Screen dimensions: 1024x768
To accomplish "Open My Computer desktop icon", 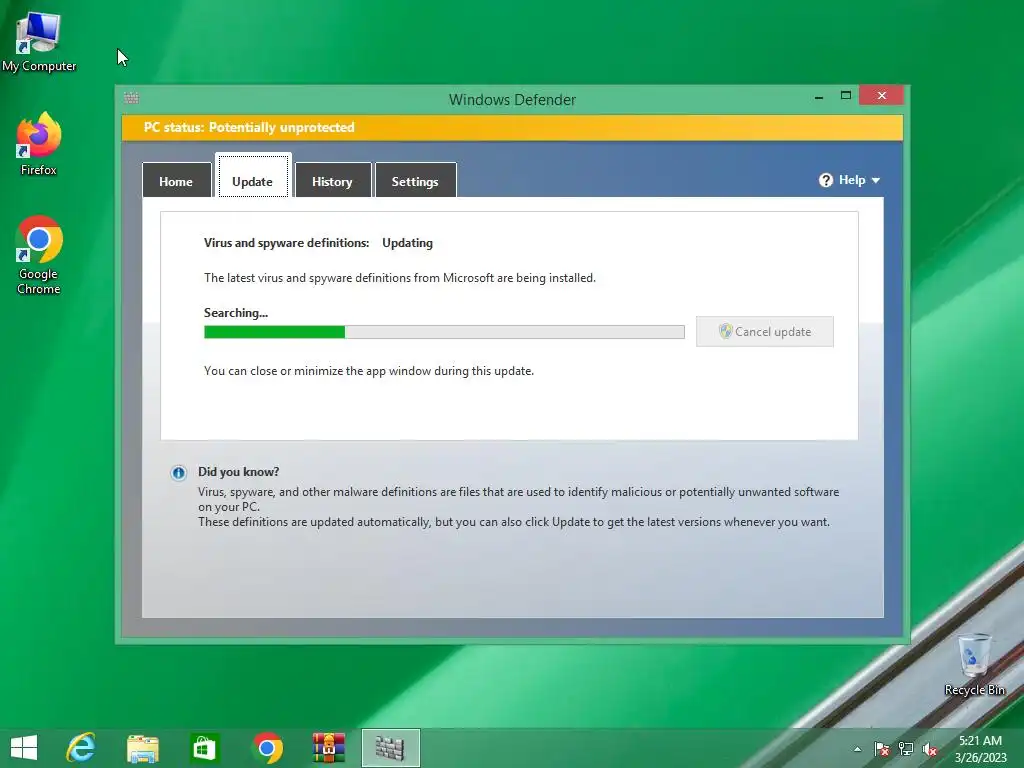I will click(39, 42).
